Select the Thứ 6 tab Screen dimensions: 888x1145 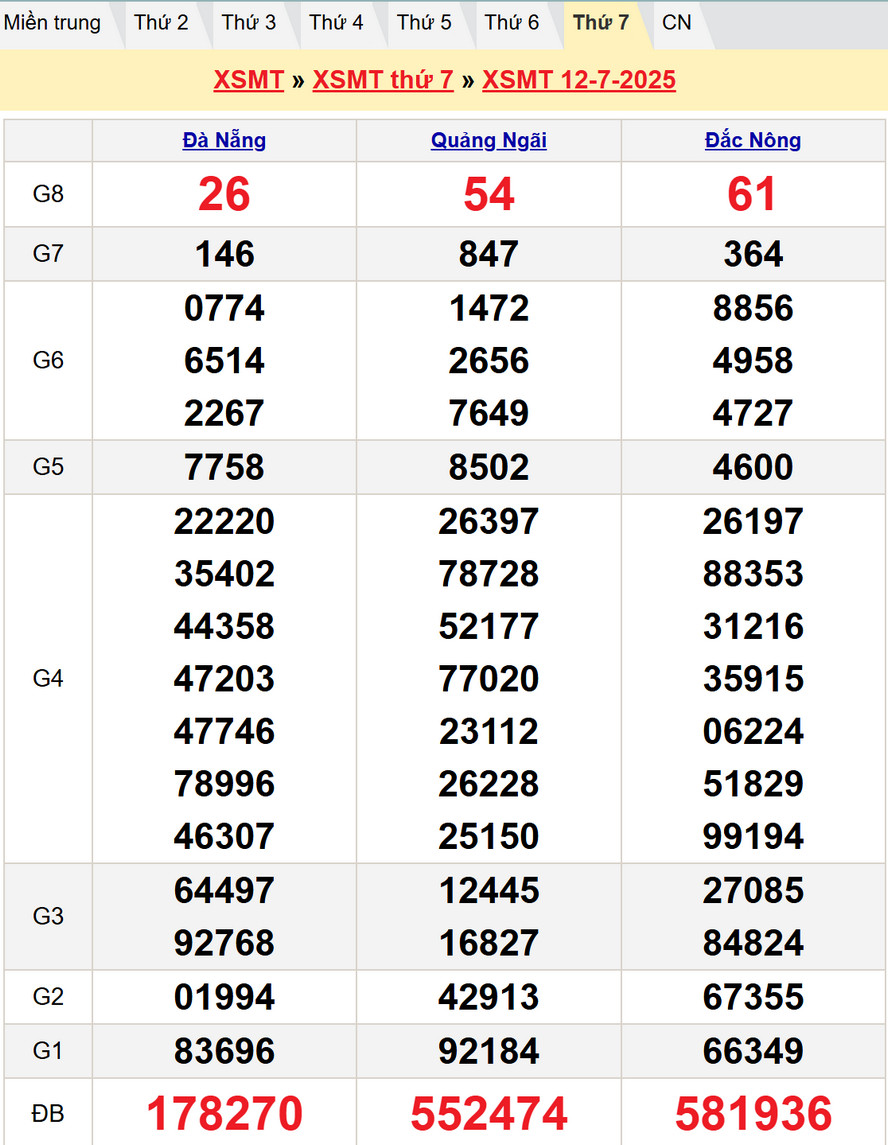pos(512,23)
